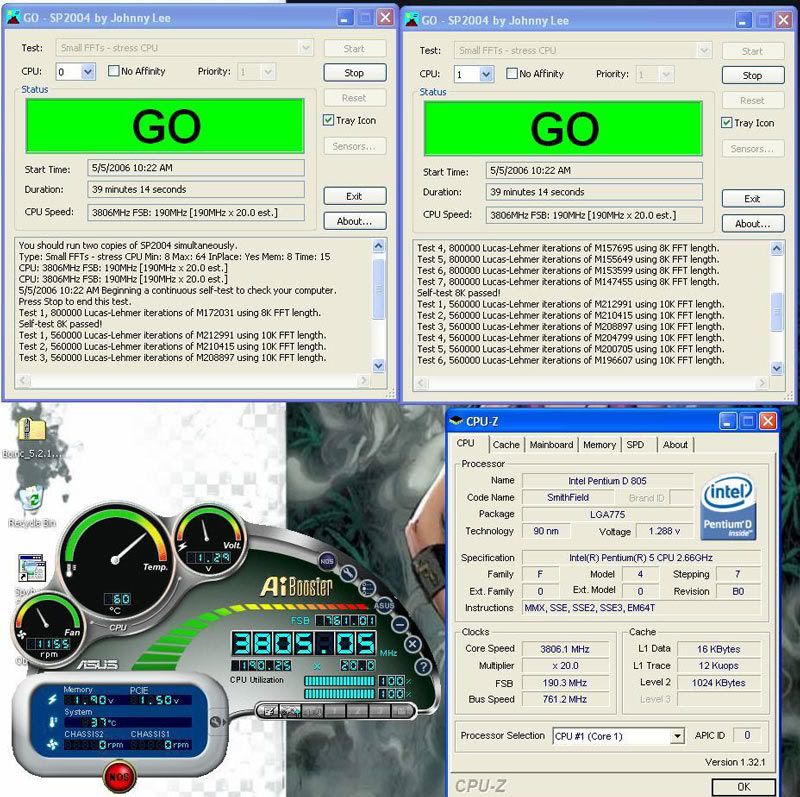Click the wrench toggle beside the blue monitor panel

tap(216, 722)
